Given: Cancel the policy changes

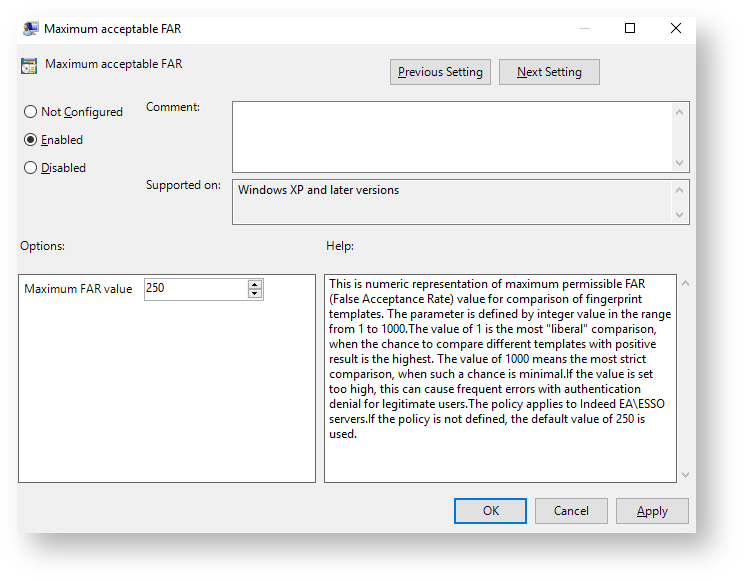Looking at the screenshot, I should [571, 511].
